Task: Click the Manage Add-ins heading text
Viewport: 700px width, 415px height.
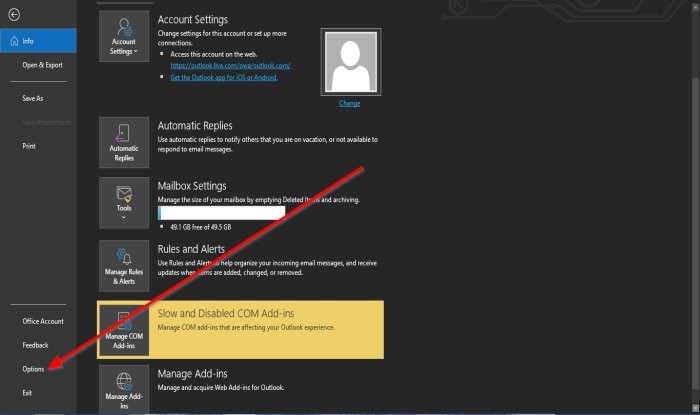Action: 192,374
